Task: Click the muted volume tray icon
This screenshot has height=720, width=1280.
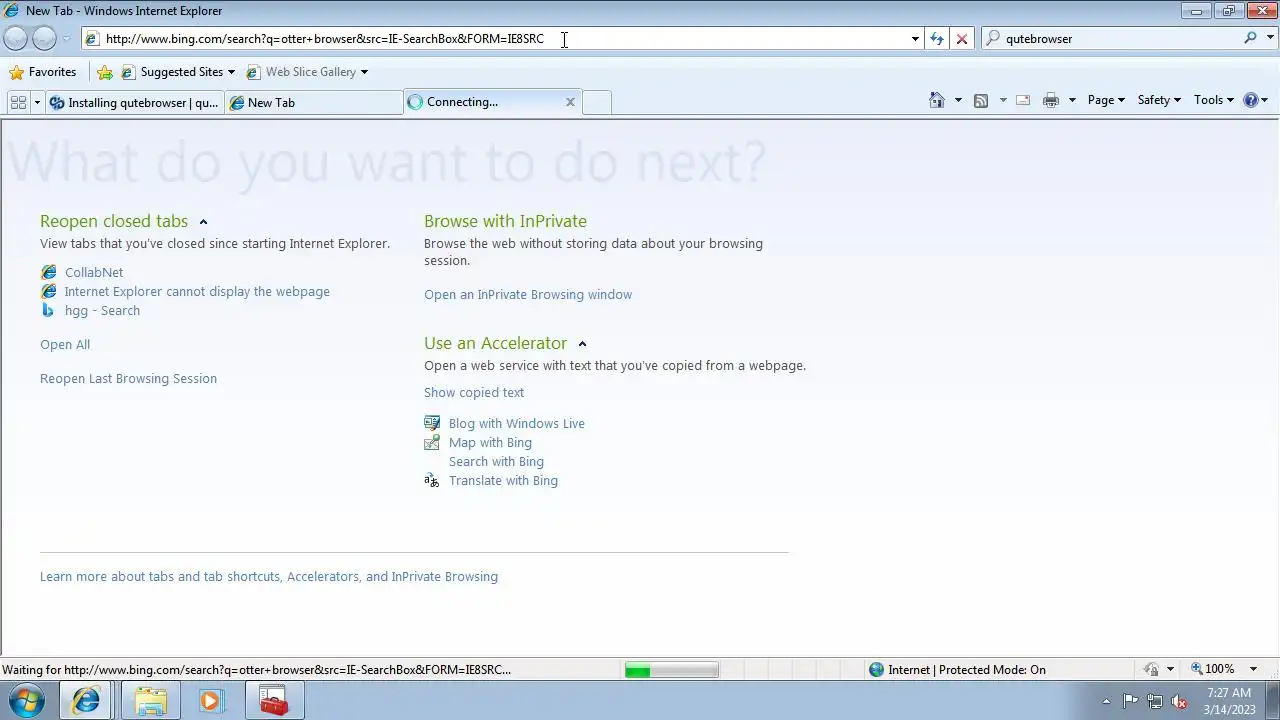Action: [1179, 701]
